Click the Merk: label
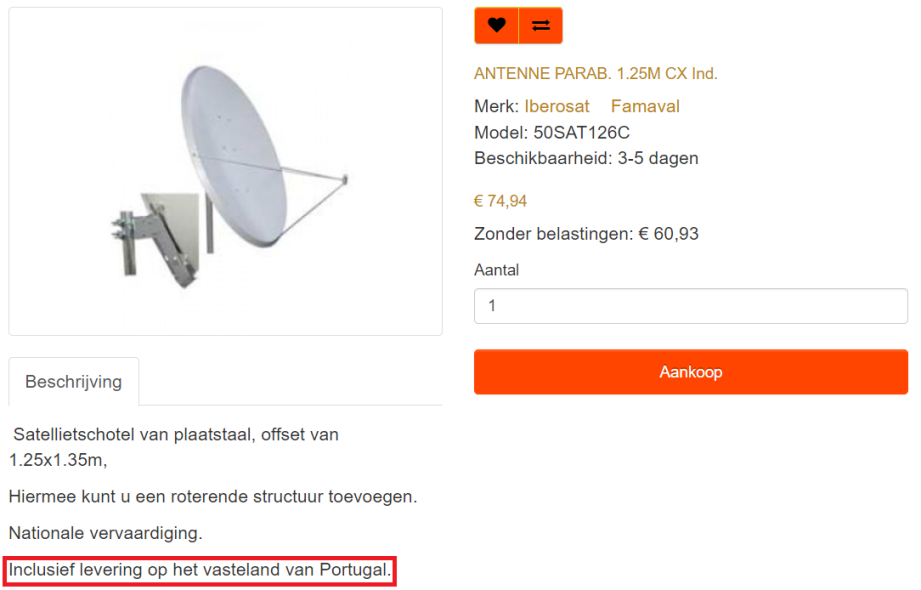This screenshot has height=590, width=921. coord(496,106)
